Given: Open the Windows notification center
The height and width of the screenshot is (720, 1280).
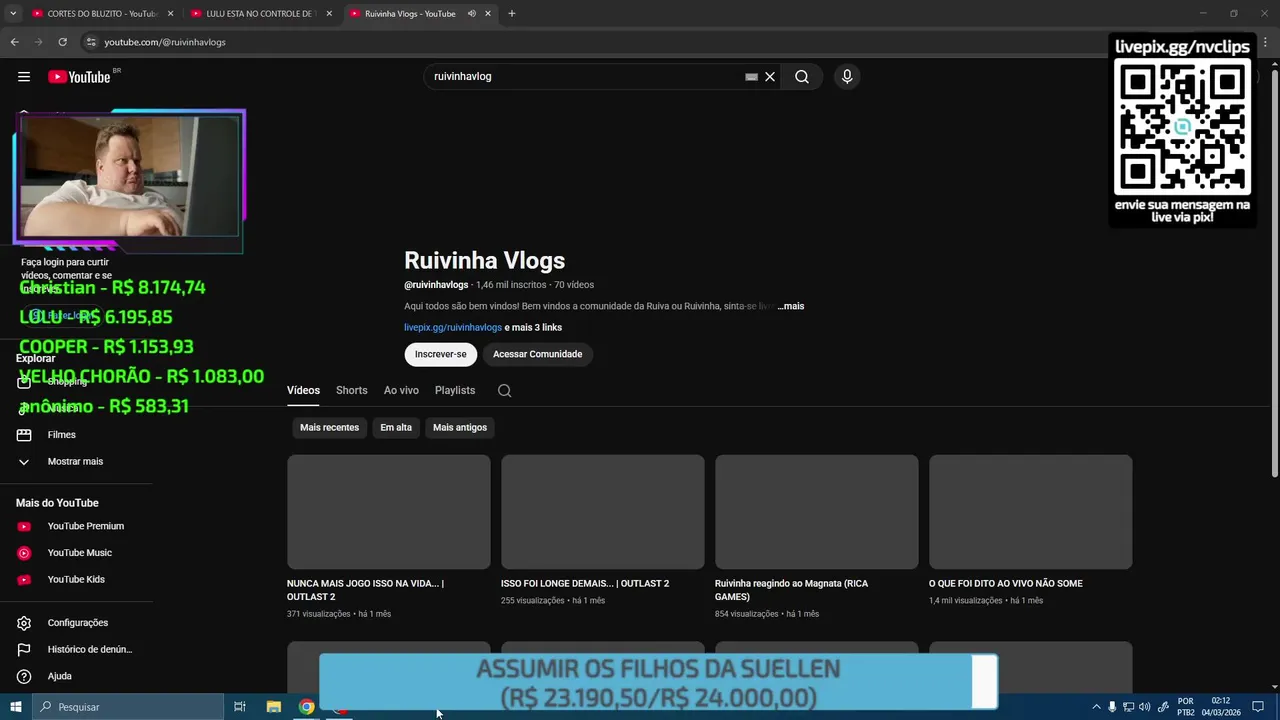Looking at the screenshot, I should tap(1258, 707).
